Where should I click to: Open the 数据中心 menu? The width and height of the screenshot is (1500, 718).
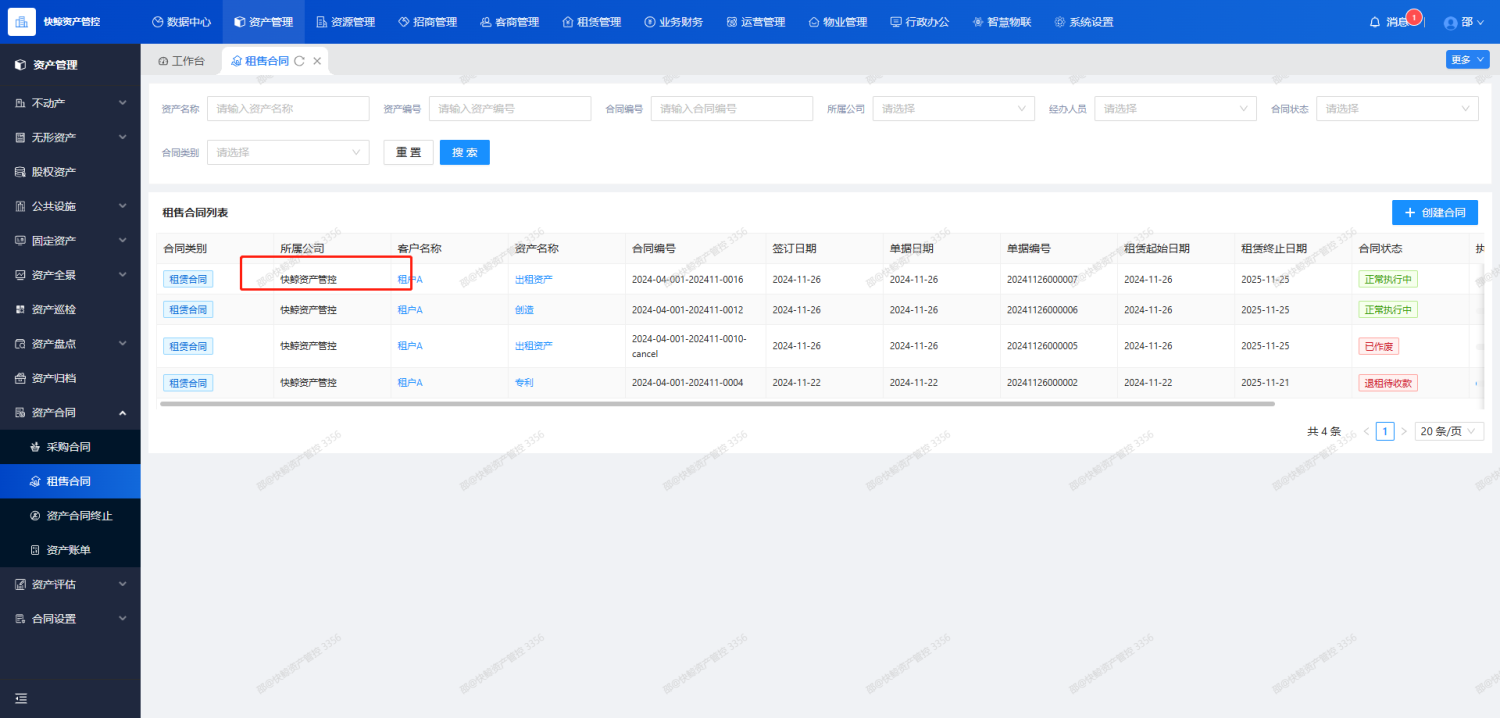pyautogui.click(x=181, y=22)
